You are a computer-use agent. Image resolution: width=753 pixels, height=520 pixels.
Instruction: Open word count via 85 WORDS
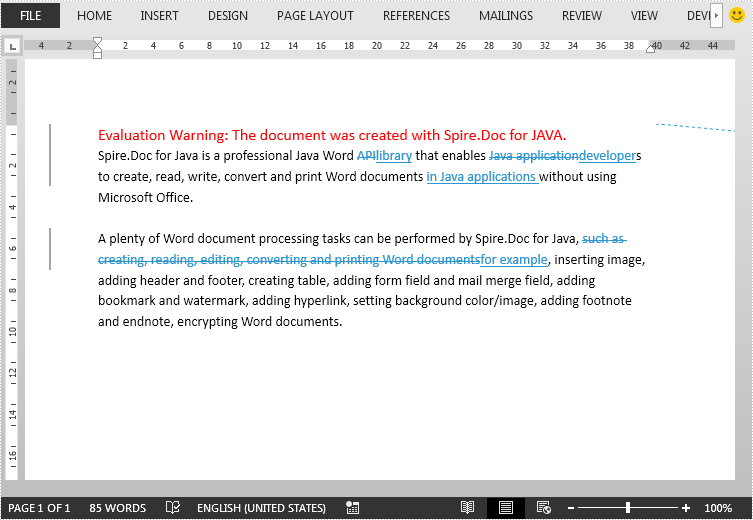click(118, 508)
